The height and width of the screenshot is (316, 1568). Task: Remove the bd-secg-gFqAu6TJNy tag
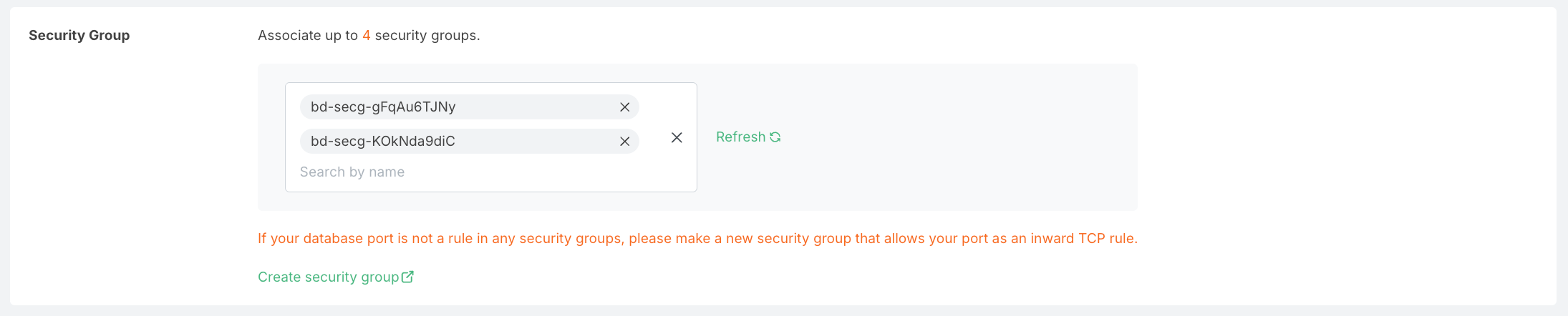(624, 107)
